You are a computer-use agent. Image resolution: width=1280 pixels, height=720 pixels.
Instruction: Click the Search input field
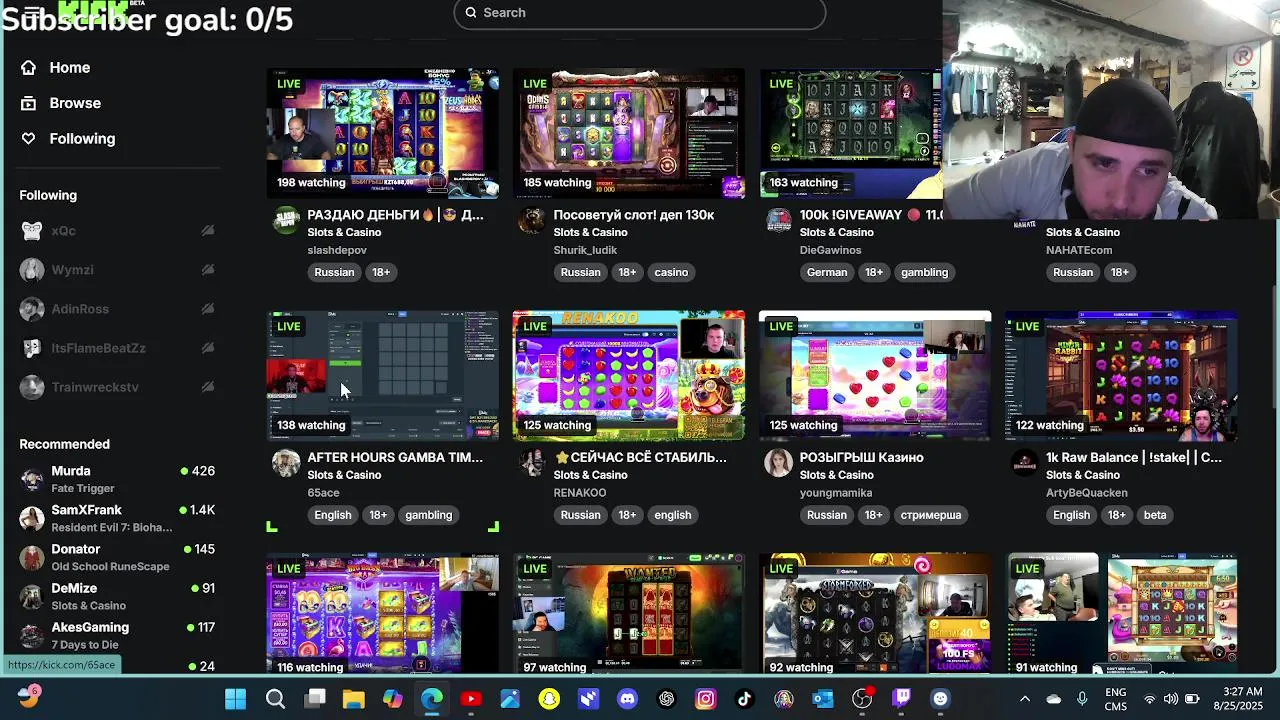click(x=640, y=13)
